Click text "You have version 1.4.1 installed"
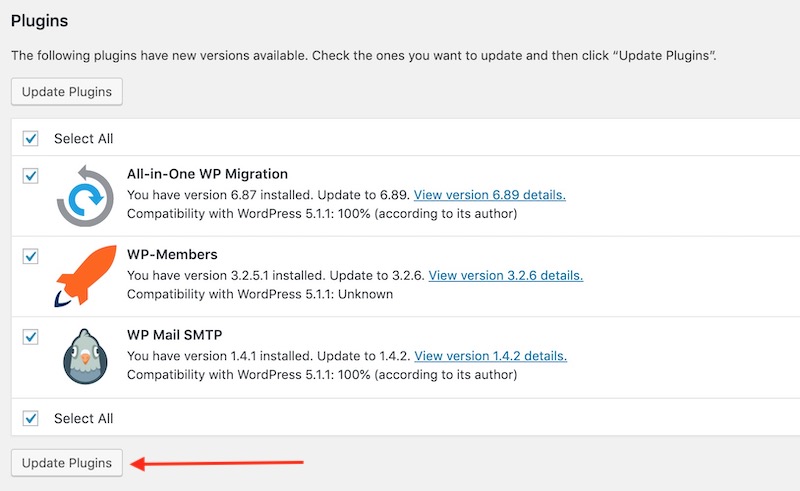The image size is (800, 491). click(220, 356)
